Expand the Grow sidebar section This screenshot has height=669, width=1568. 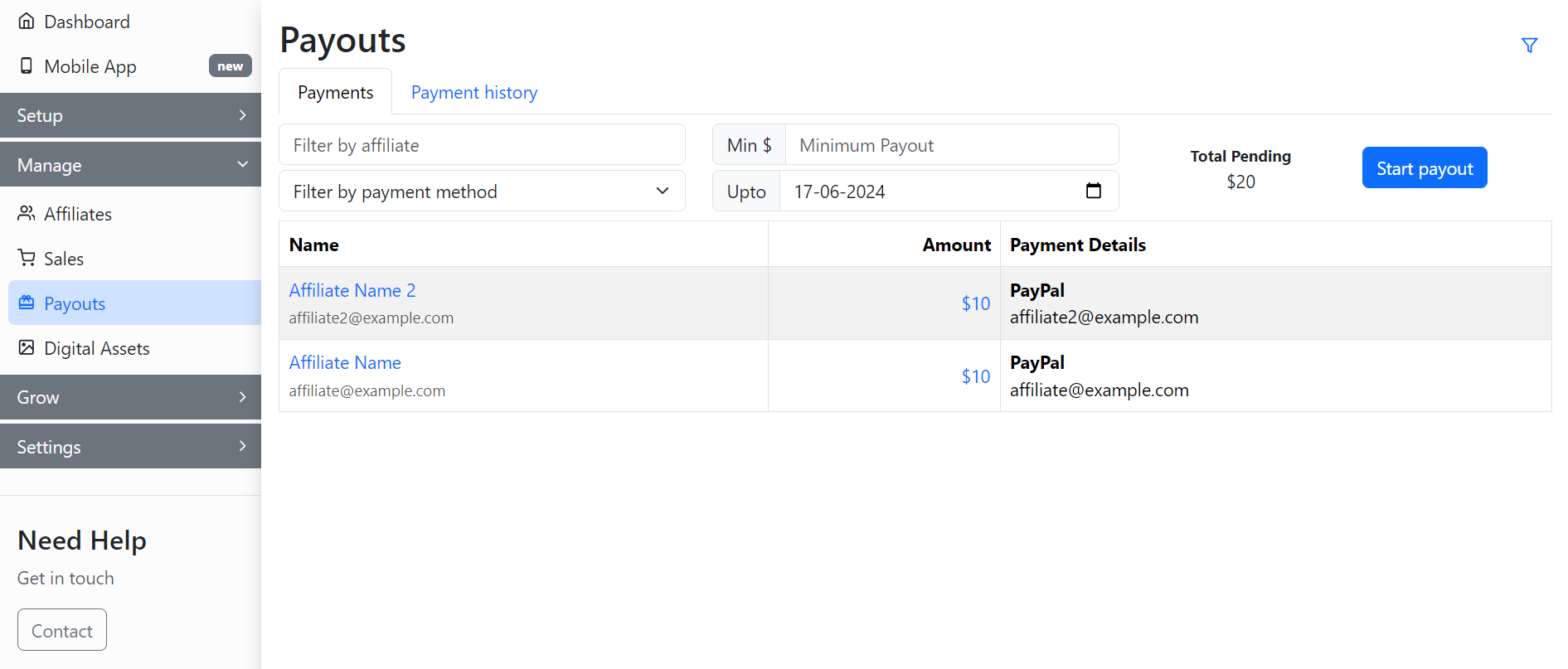[130, 397]
